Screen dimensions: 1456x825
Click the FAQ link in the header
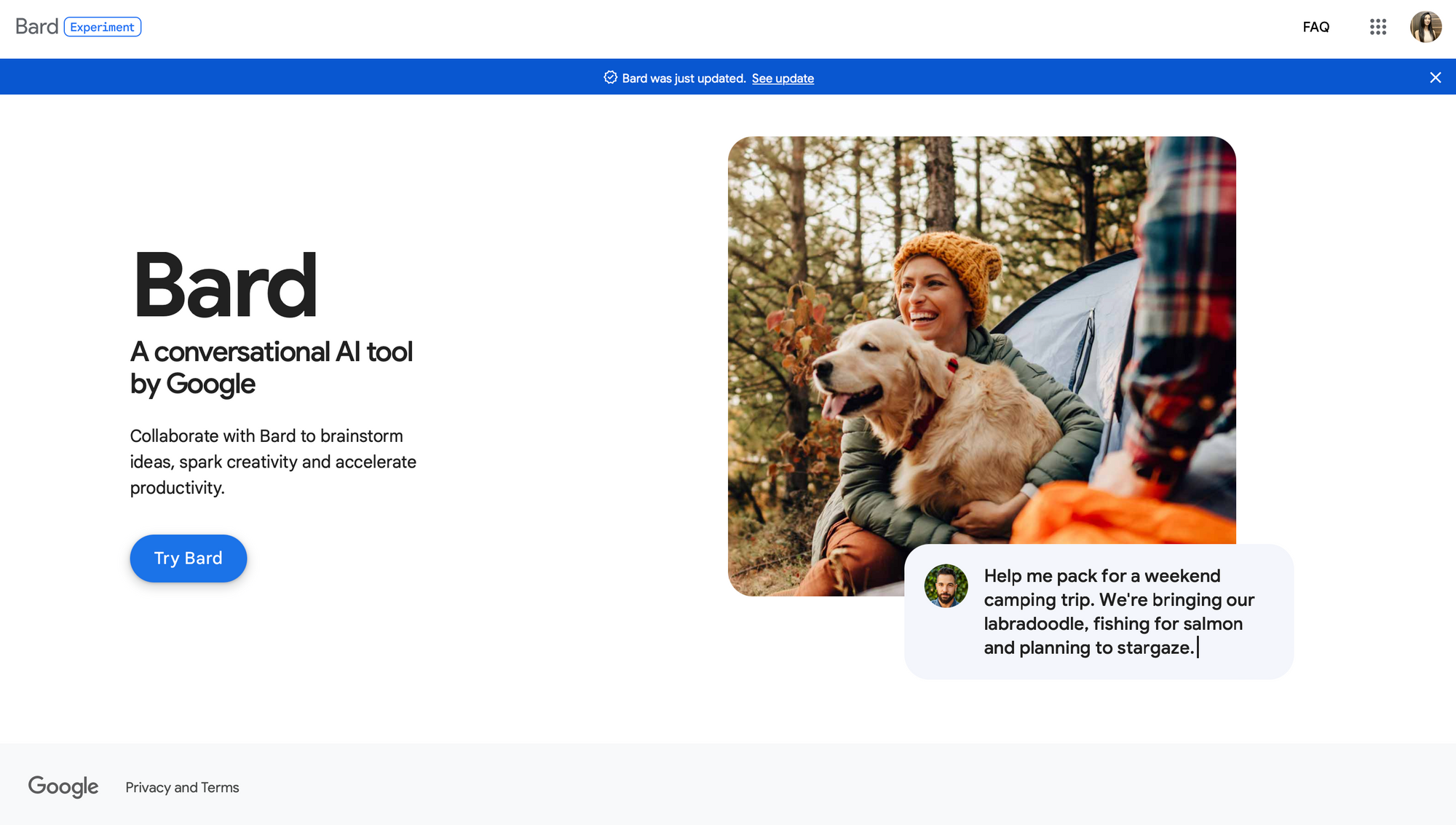[1315, 27]
